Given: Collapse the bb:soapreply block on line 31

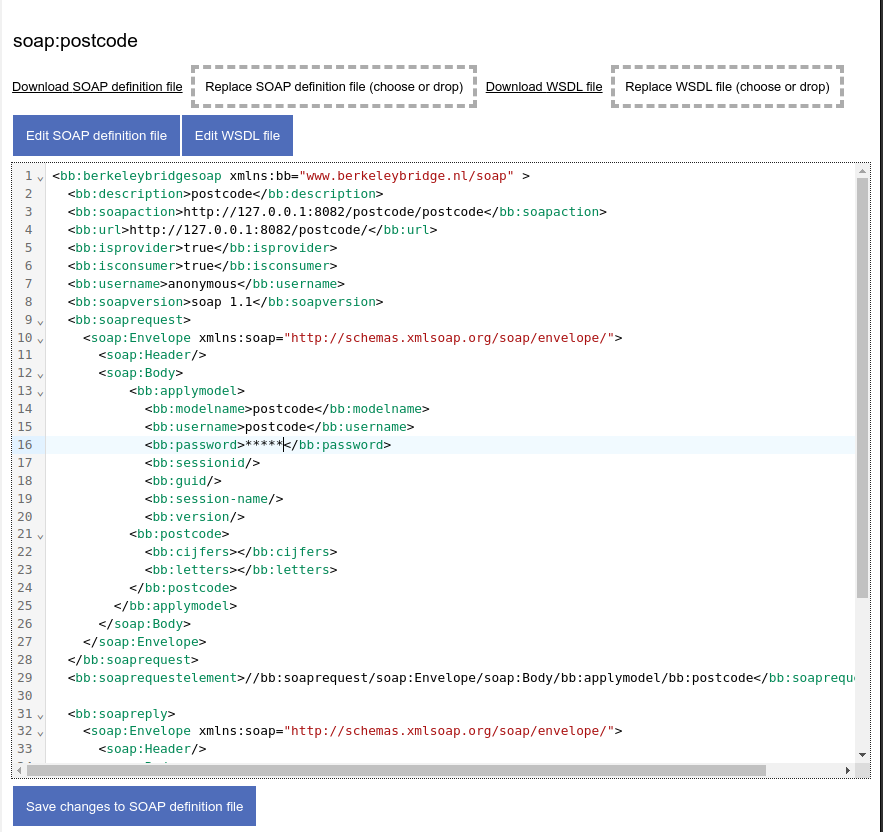Looking at the screenshot, I should coord(40,716).
